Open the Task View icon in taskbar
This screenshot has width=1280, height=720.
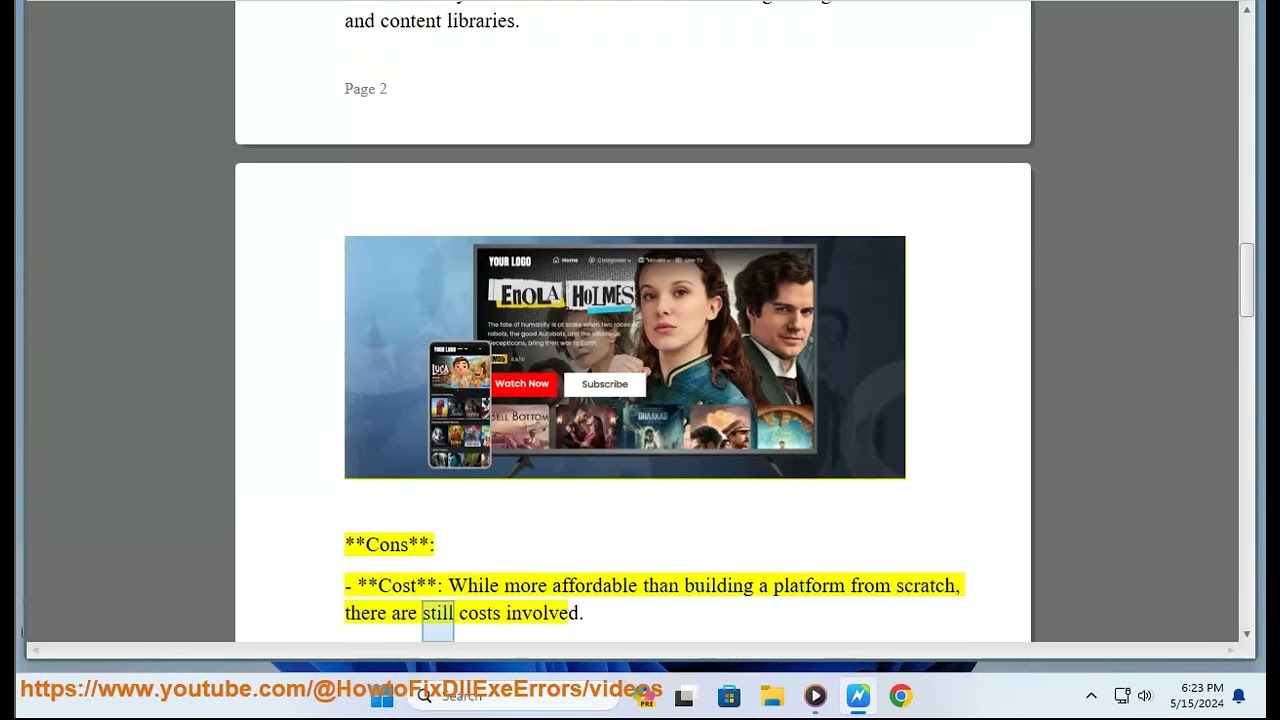coord(684,697)
